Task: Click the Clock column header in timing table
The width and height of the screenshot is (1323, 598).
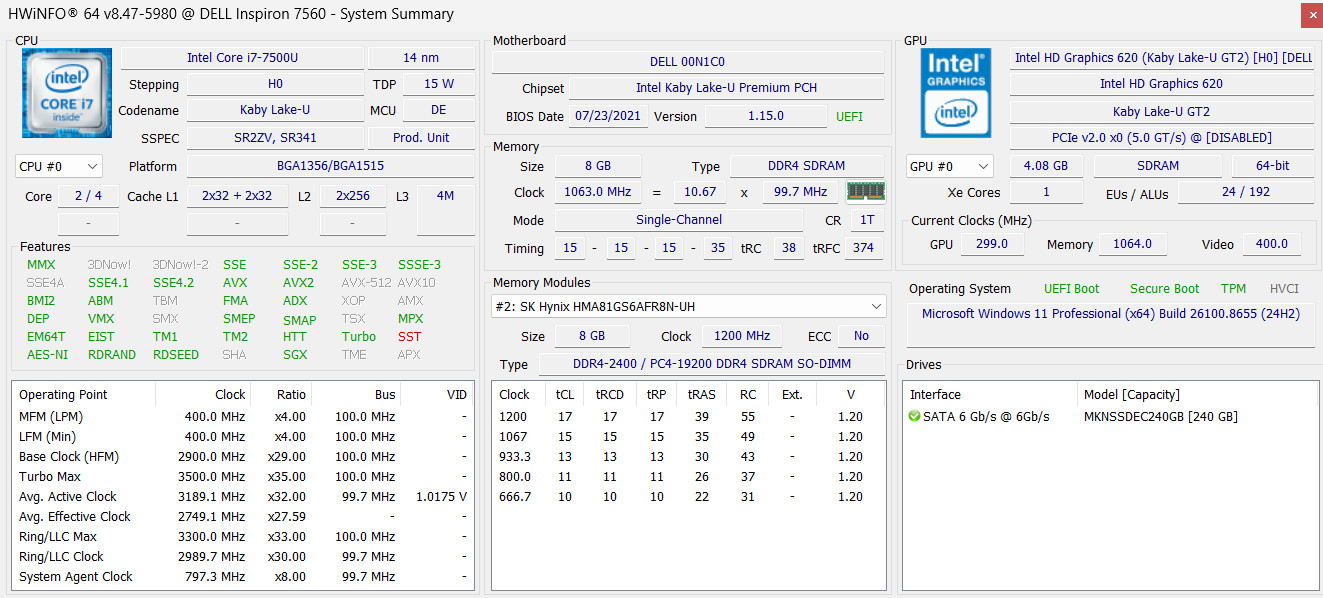Action: pos(514,395)
